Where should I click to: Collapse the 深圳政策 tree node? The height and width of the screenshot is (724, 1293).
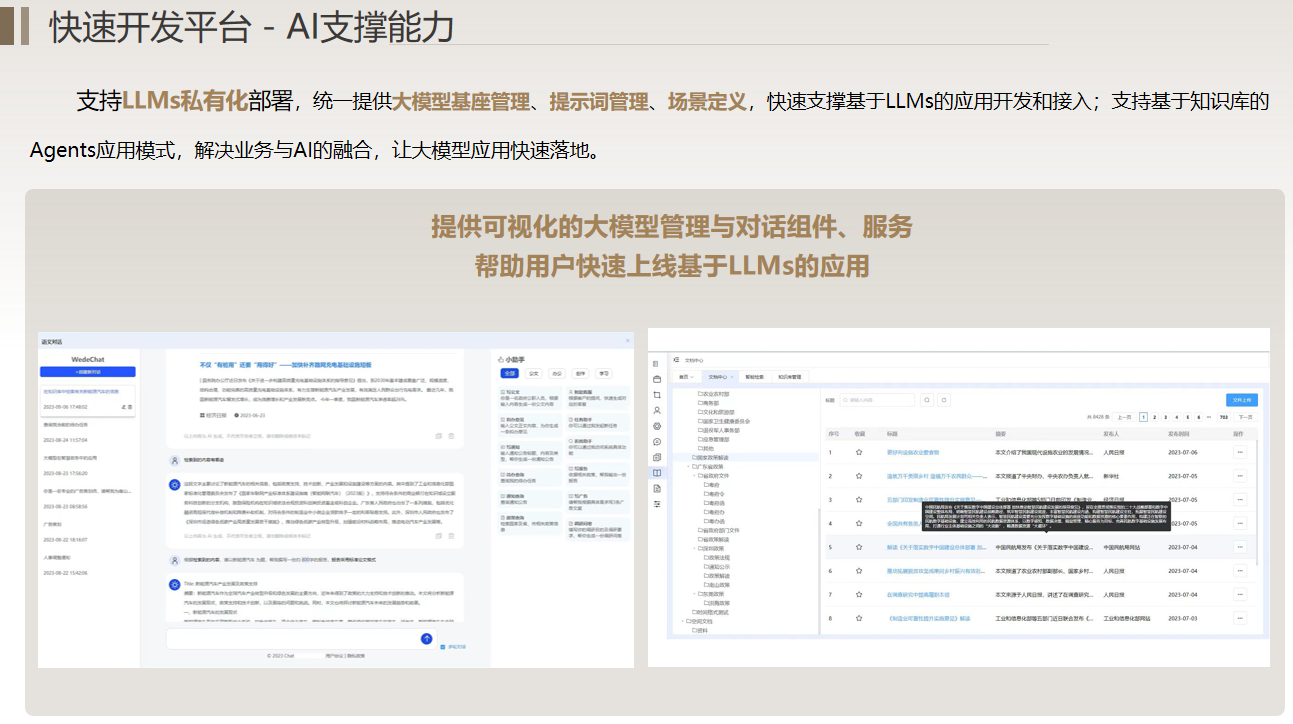coord(695,548)
